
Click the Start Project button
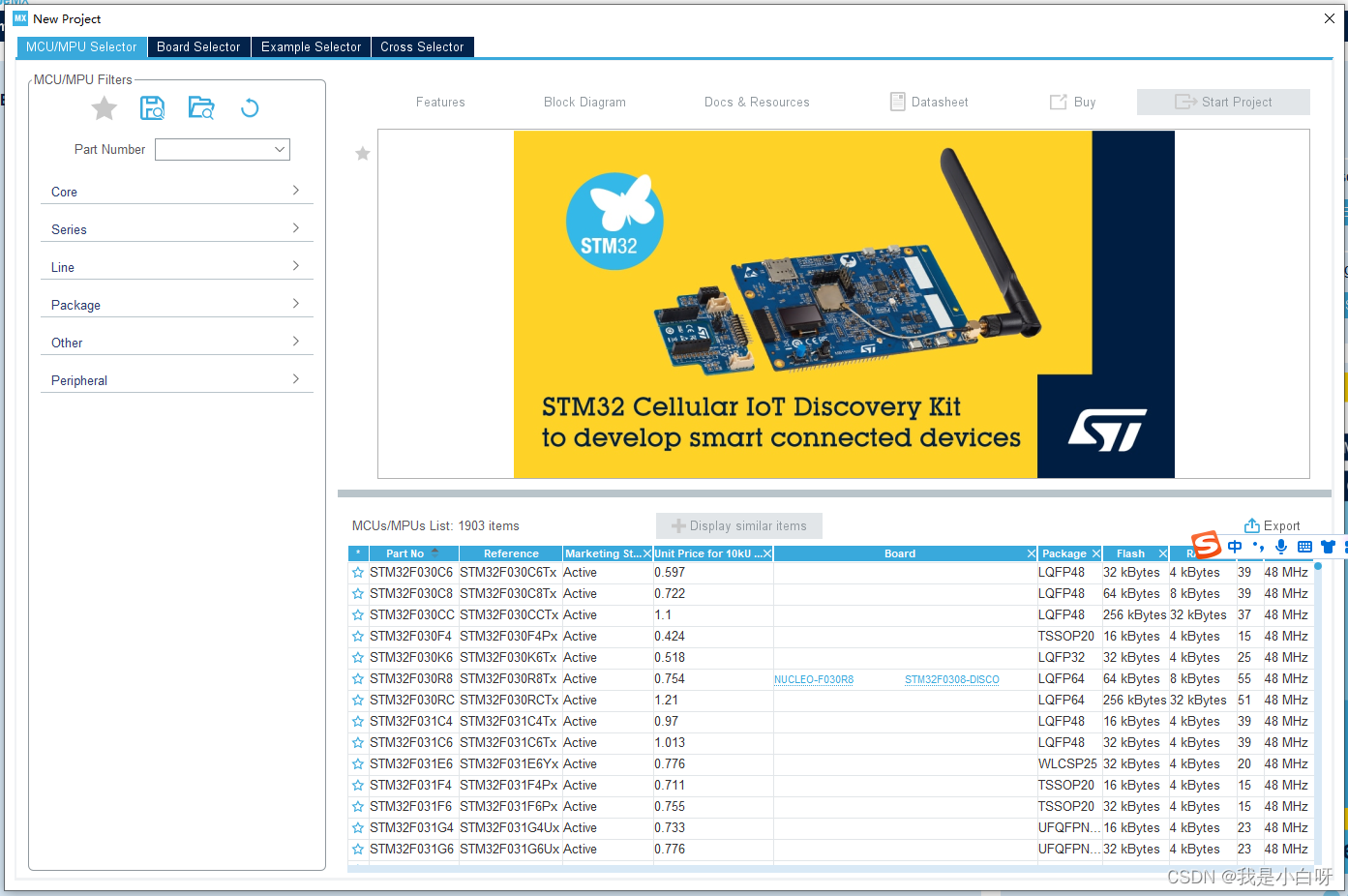(1223, 102)
